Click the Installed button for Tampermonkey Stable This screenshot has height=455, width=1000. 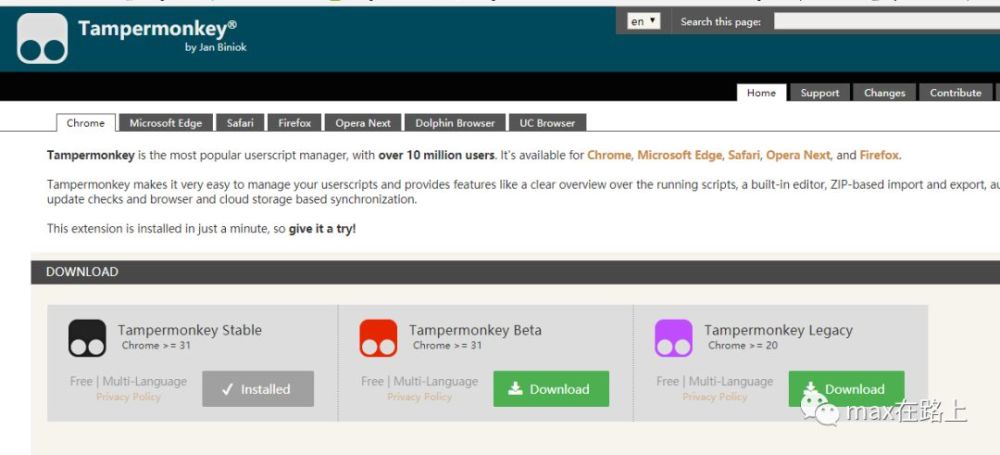(258, 389)
